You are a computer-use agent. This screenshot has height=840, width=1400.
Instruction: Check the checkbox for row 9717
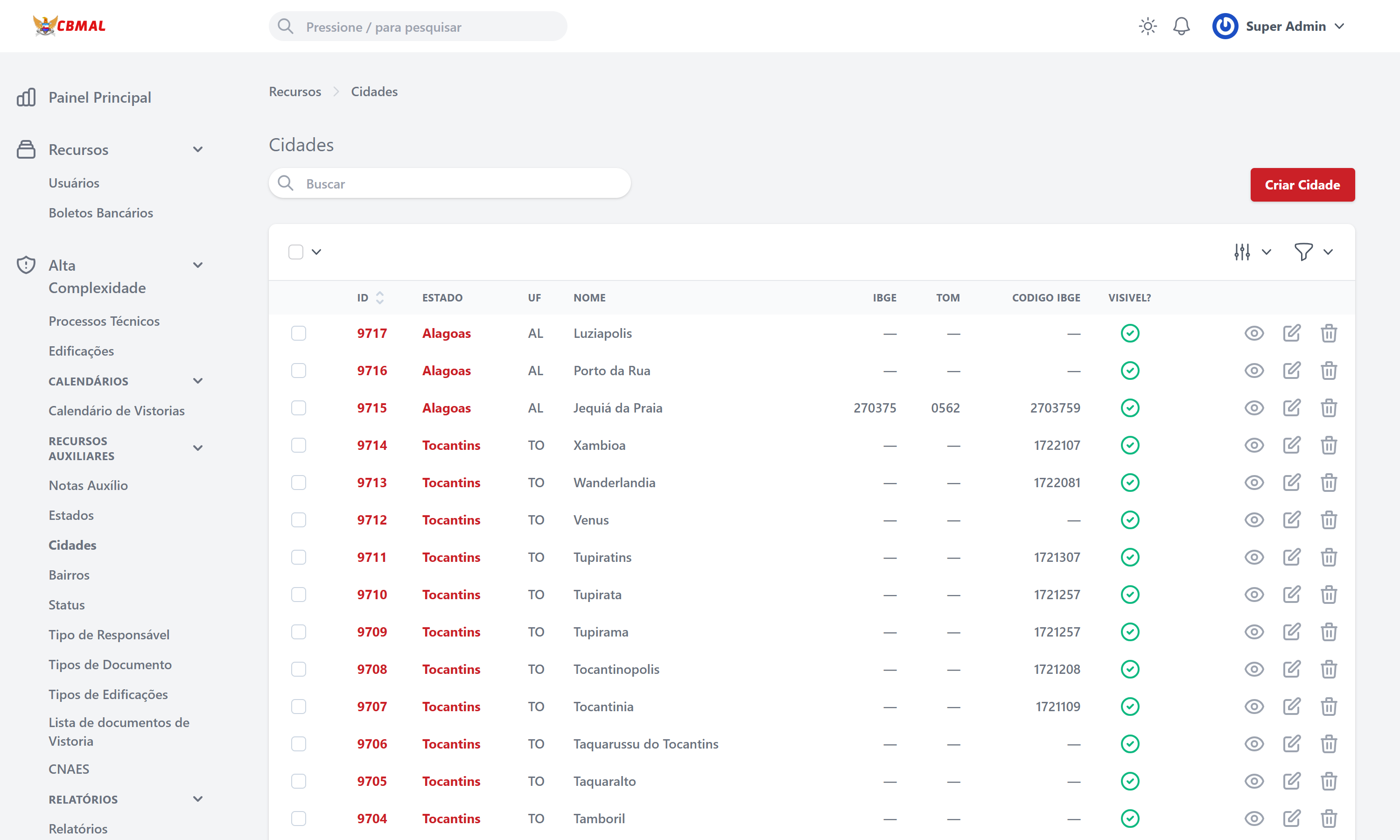[298, 333]
